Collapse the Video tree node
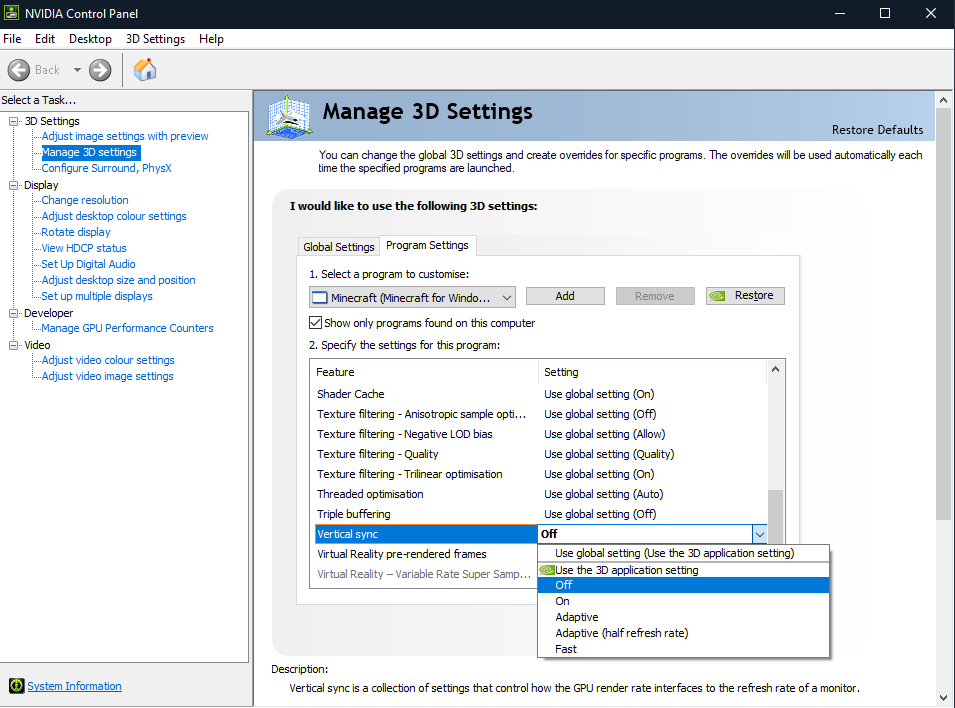This screenshot has height=708, width=955. point(13,345)
